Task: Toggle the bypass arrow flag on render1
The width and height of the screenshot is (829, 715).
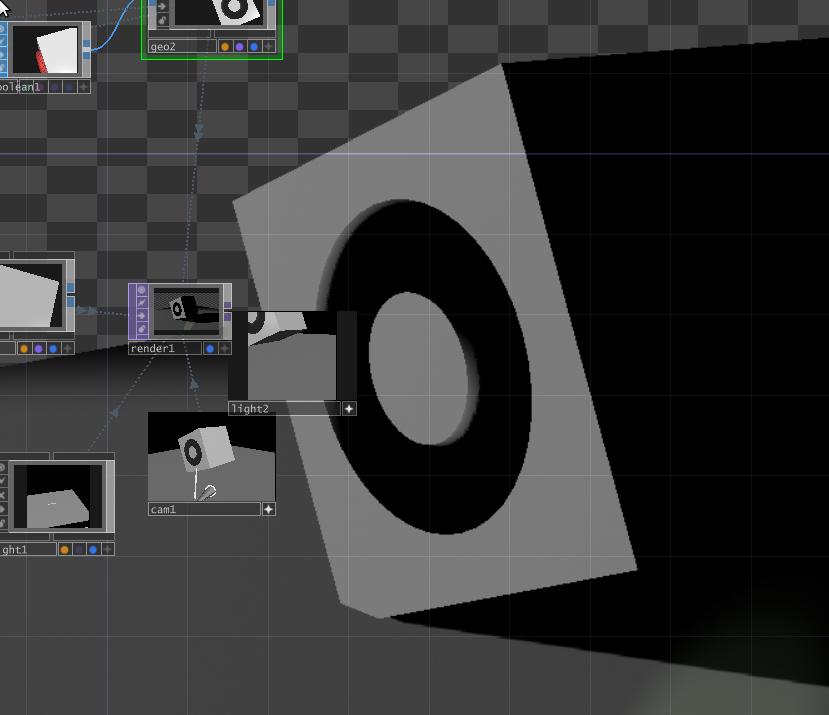Action: coord(142,316)
